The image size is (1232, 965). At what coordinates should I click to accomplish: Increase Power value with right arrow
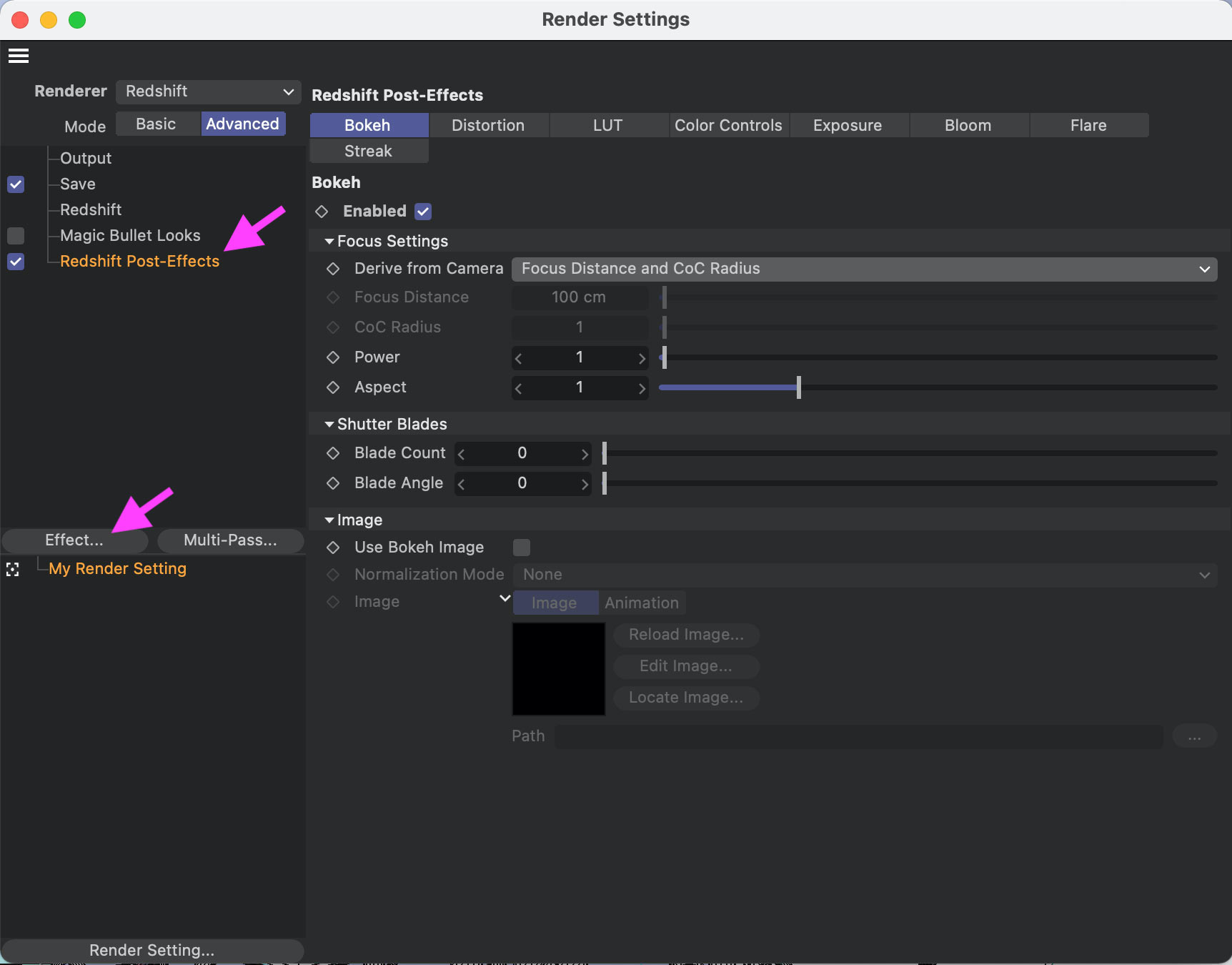pyautogui.click(x=642, y=358)
